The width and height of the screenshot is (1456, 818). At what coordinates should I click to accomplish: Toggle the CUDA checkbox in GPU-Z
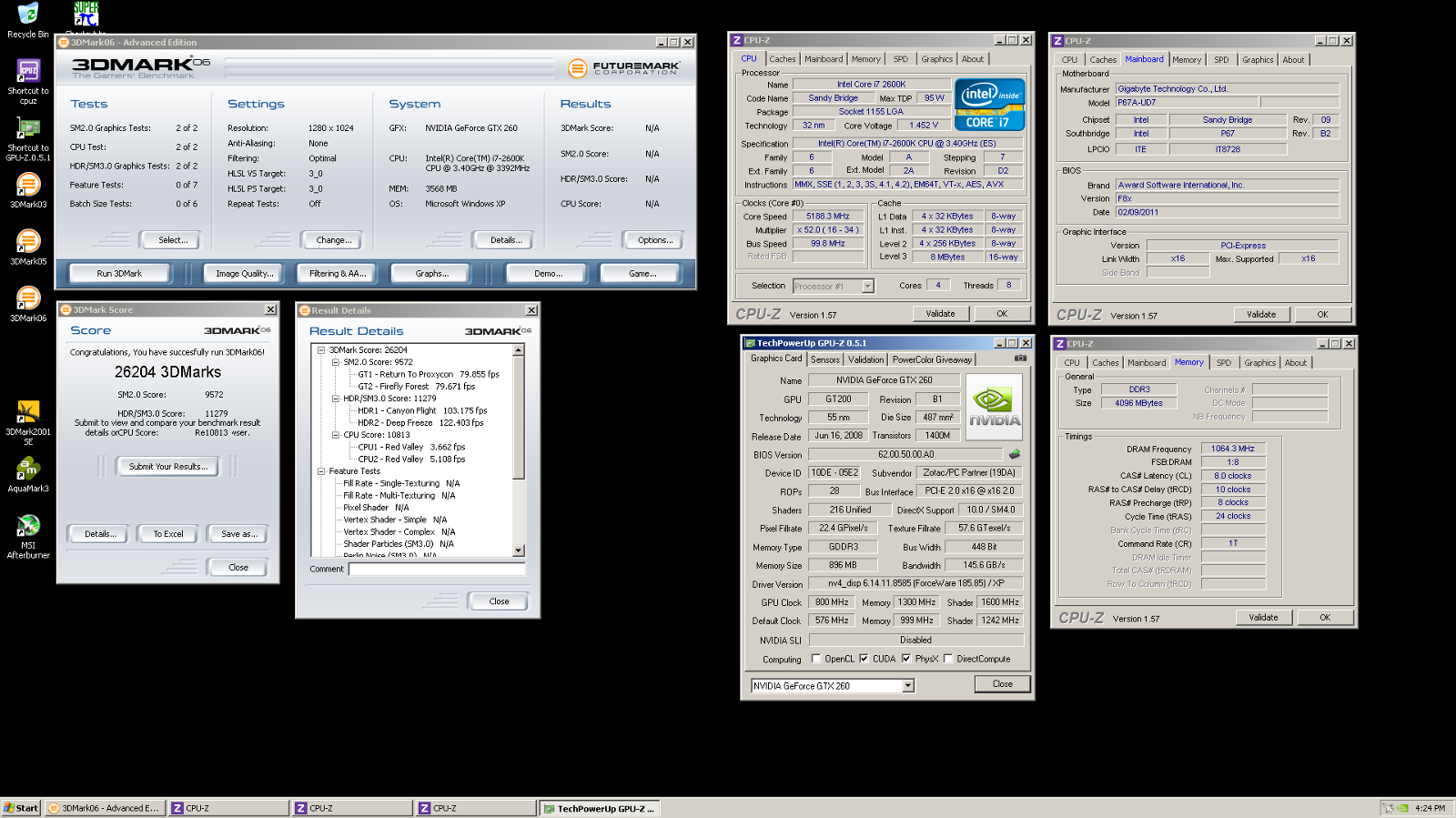pos(864,659)
